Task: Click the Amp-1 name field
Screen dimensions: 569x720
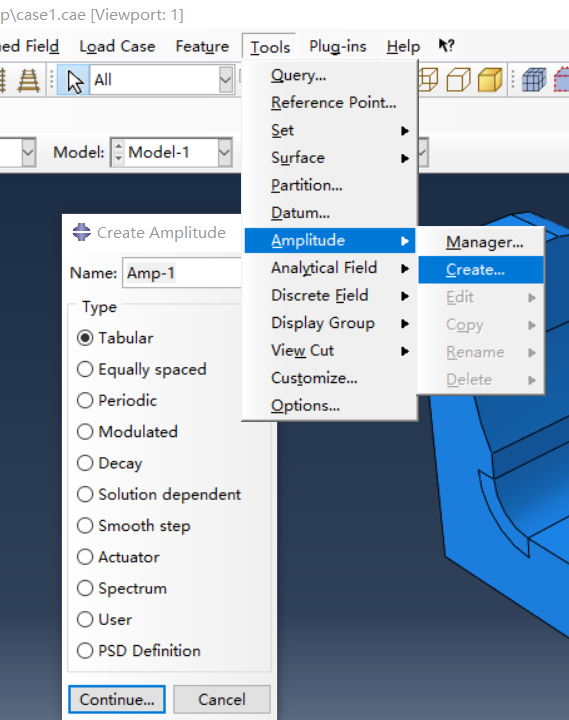Action: click(x=182, y=273)
